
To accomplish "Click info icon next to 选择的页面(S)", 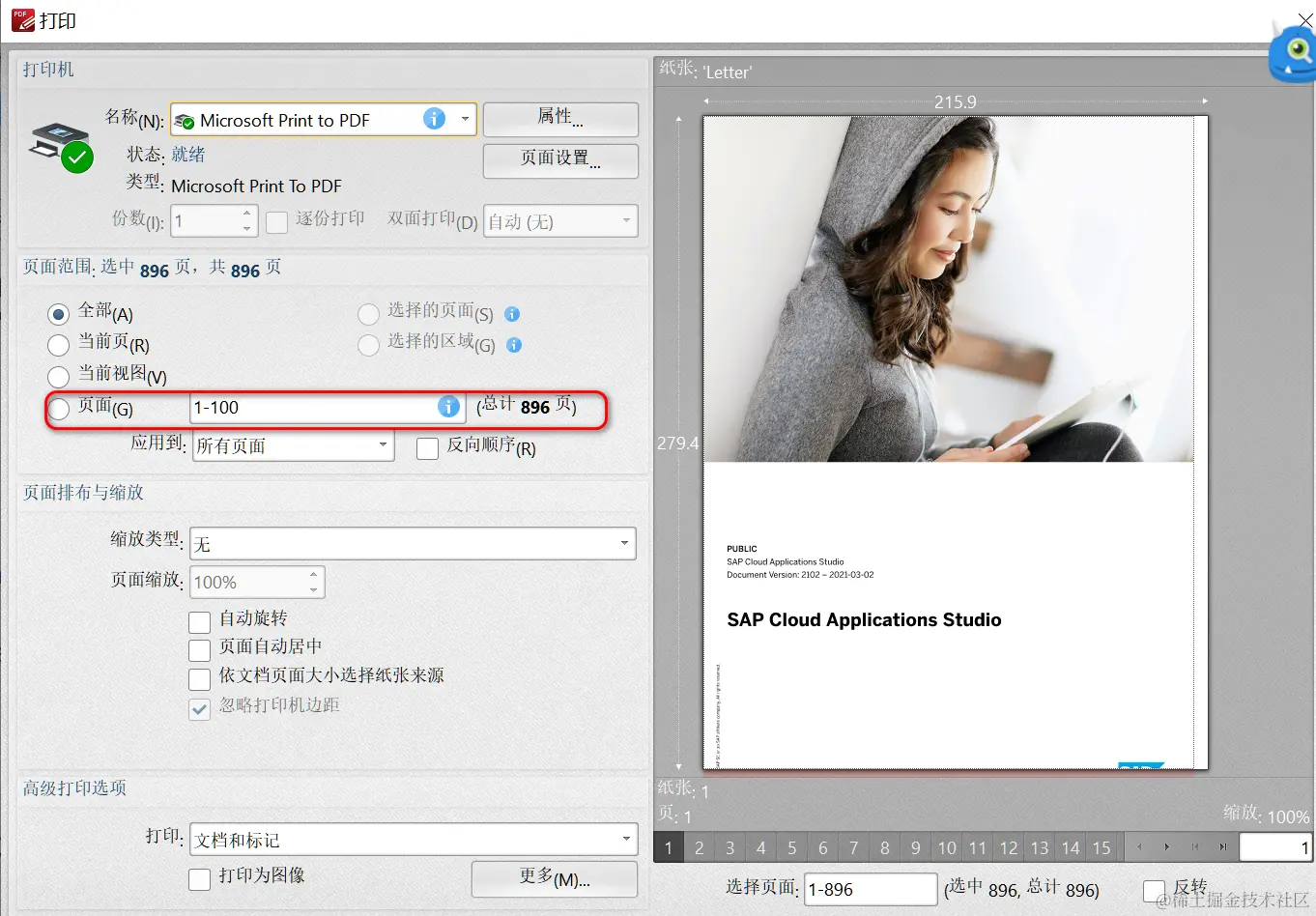I will pyautogui.click(x=513, y=314).
